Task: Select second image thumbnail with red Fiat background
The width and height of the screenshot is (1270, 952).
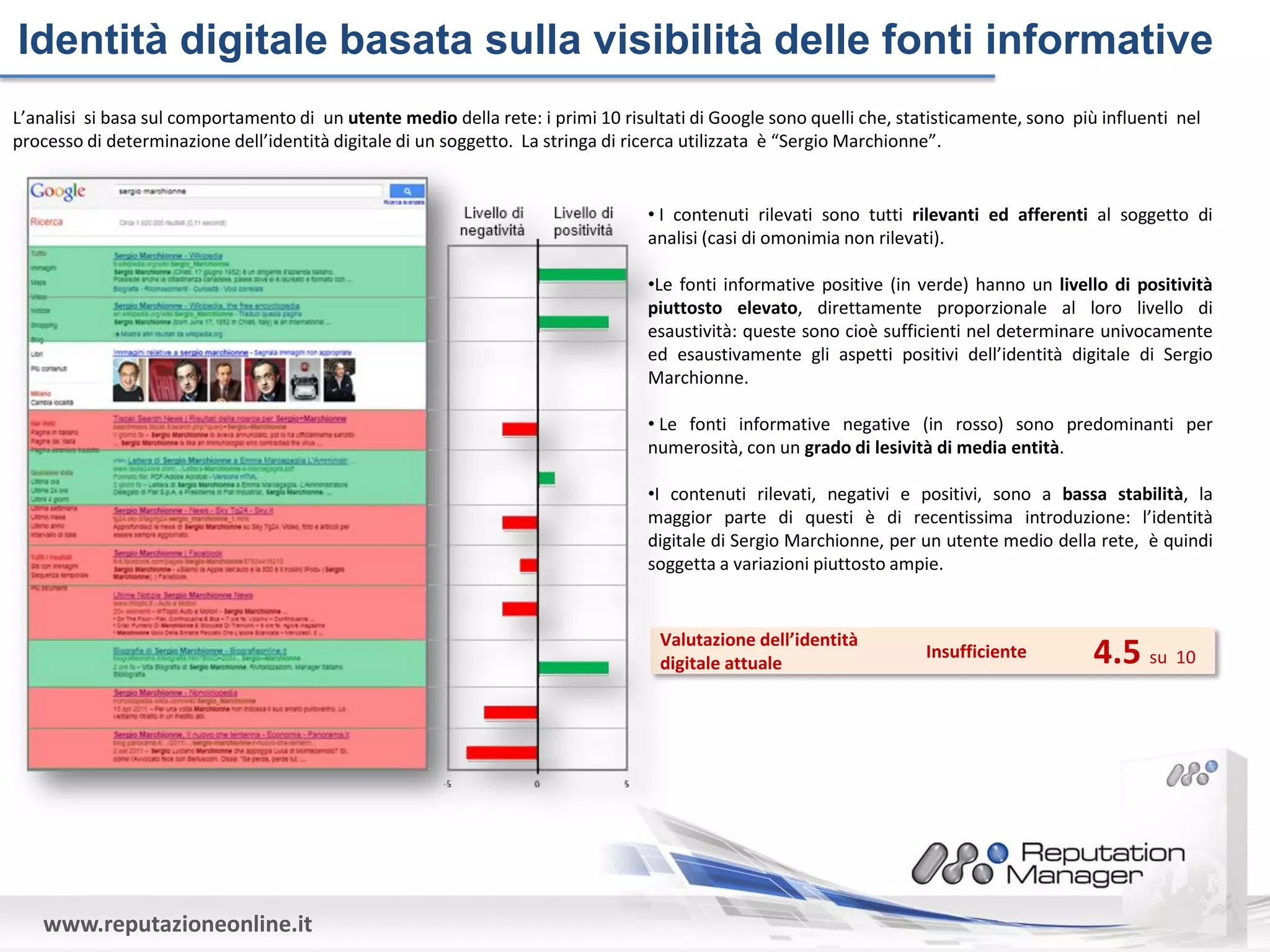Action: pos(177,380)
